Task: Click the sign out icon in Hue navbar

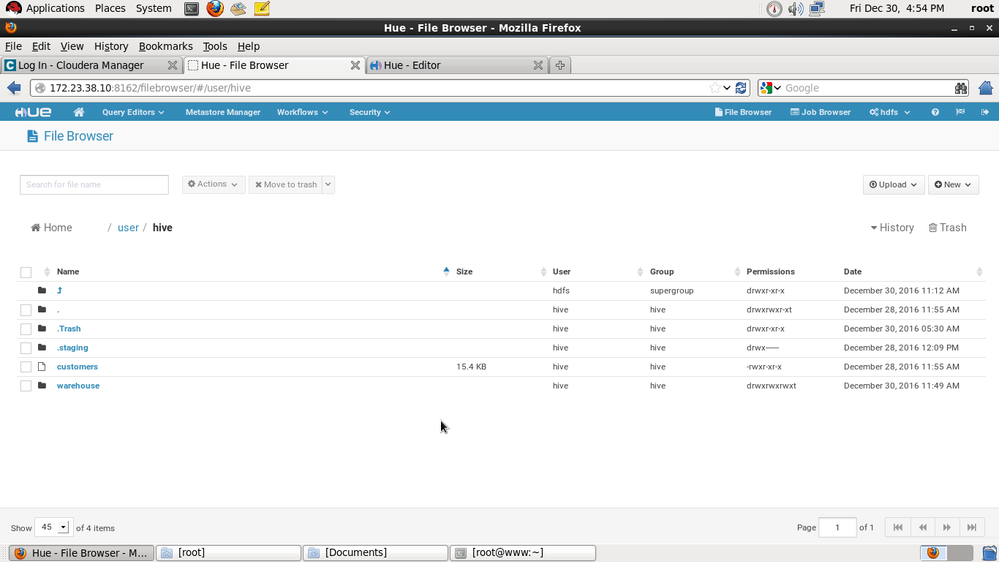Action: (x=985, y=112)
